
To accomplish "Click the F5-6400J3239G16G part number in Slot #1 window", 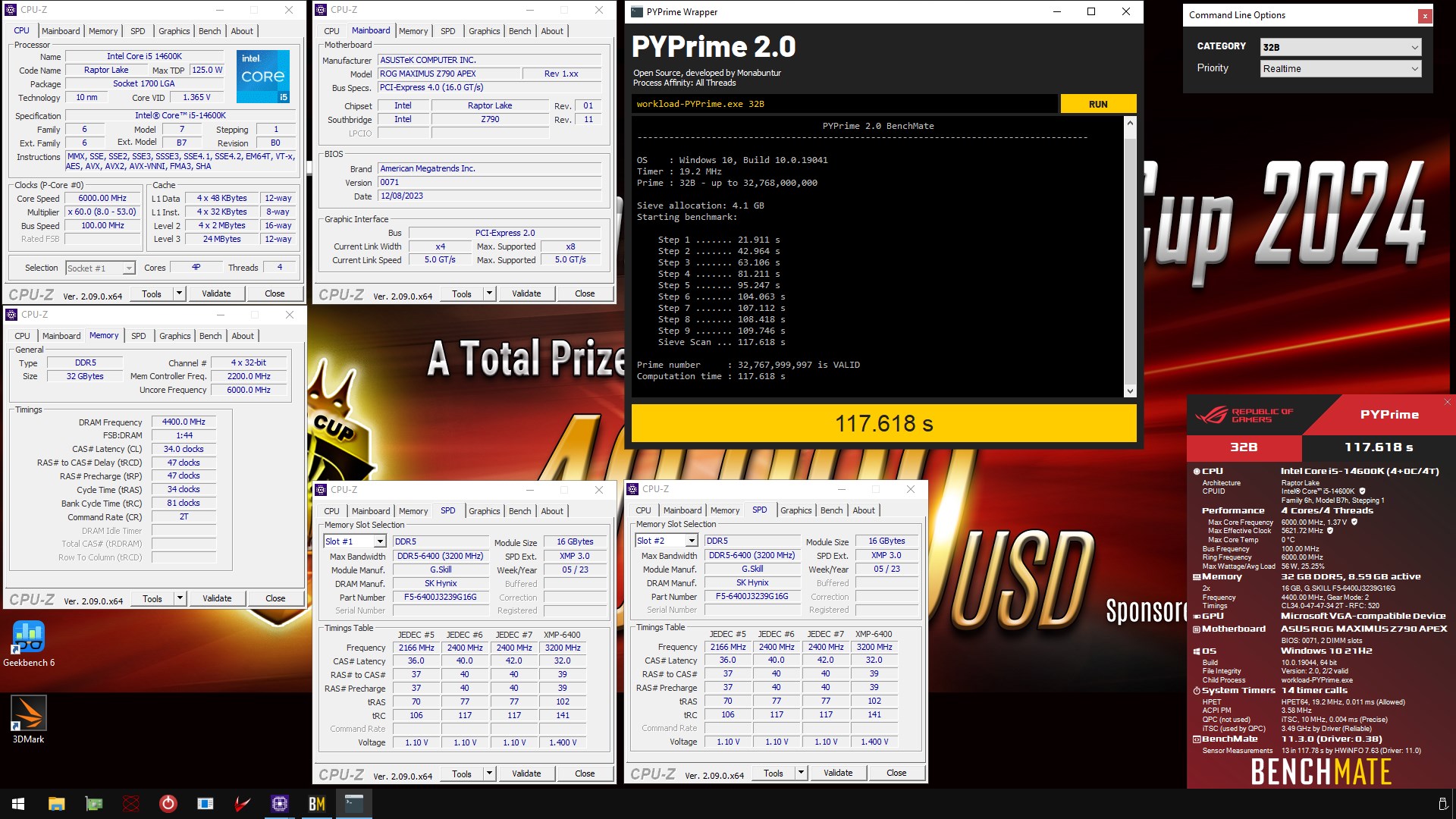I will [x=440, y=597].
